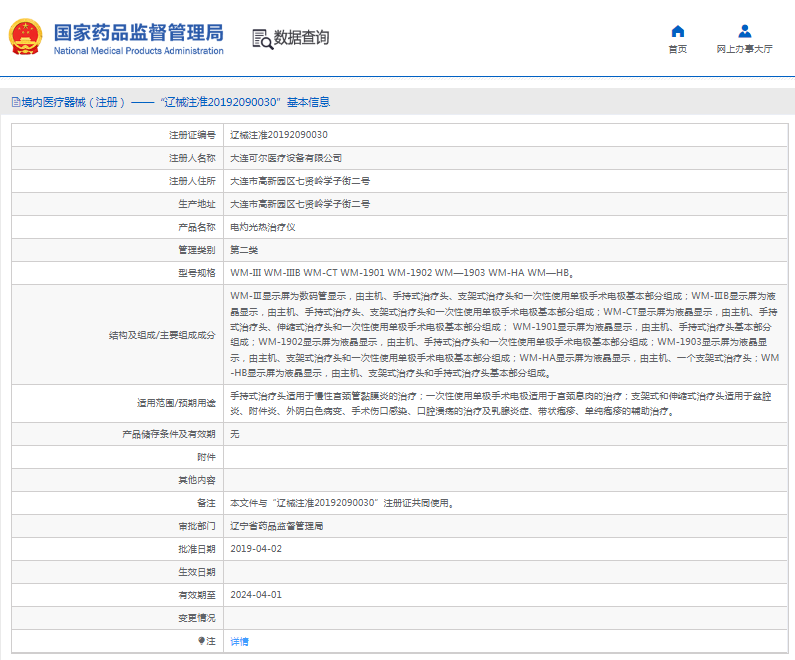Open the 详情 link
The height and width of the screenshot is (660, 795).
click(240, 641)
